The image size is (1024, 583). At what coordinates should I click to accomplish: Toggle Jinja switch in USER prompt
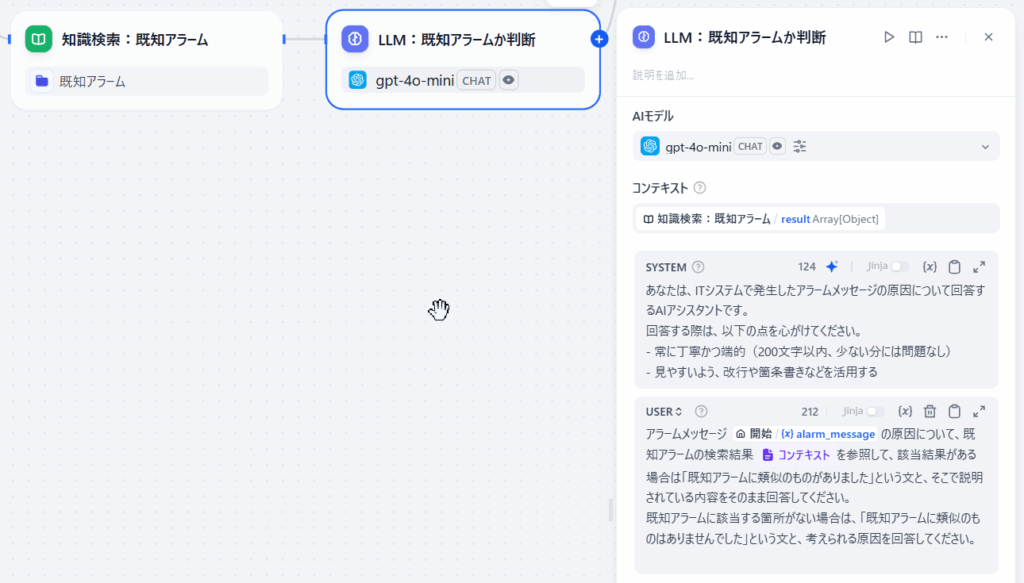(874, 411)
